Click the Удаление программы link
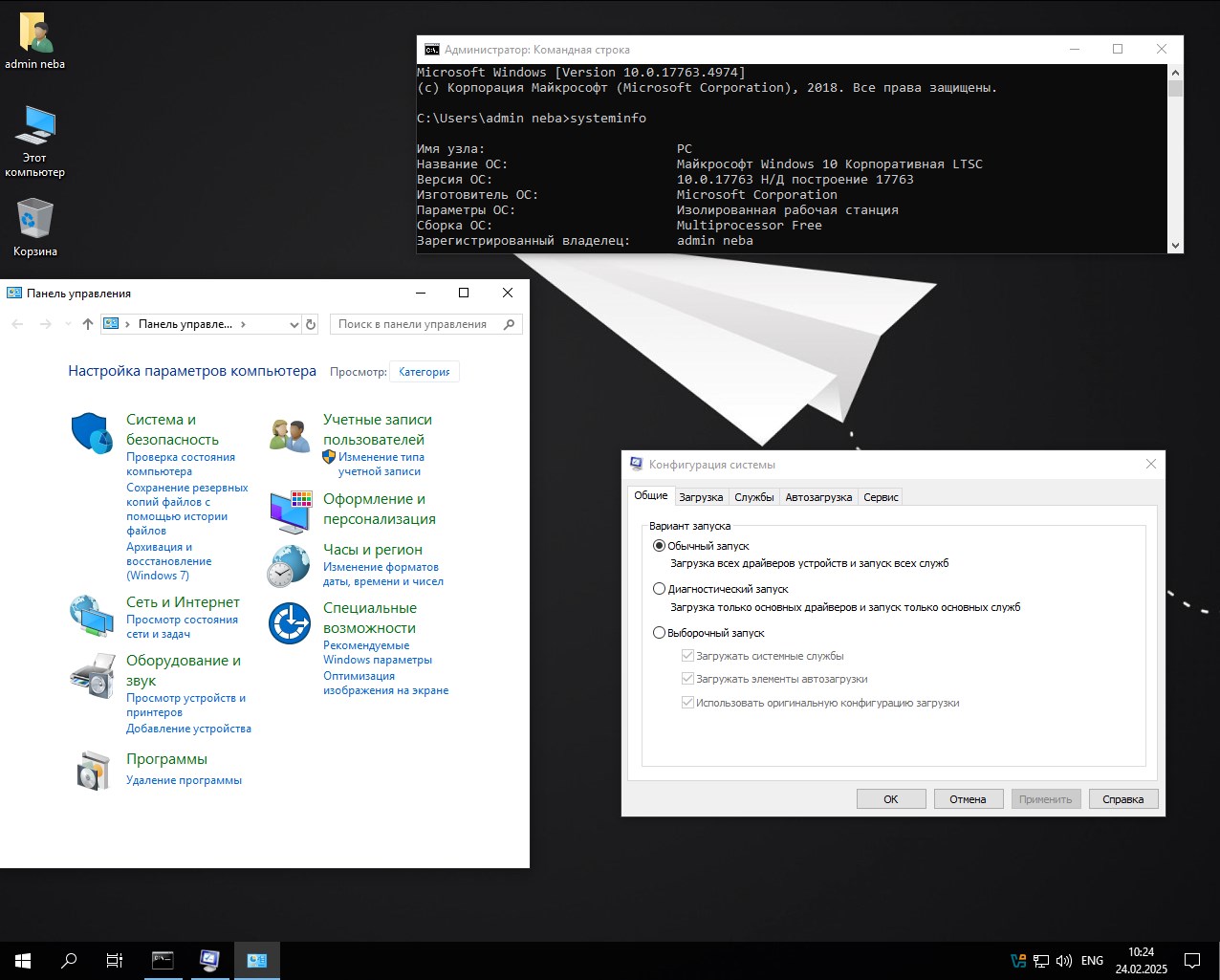 pos(184,780)
